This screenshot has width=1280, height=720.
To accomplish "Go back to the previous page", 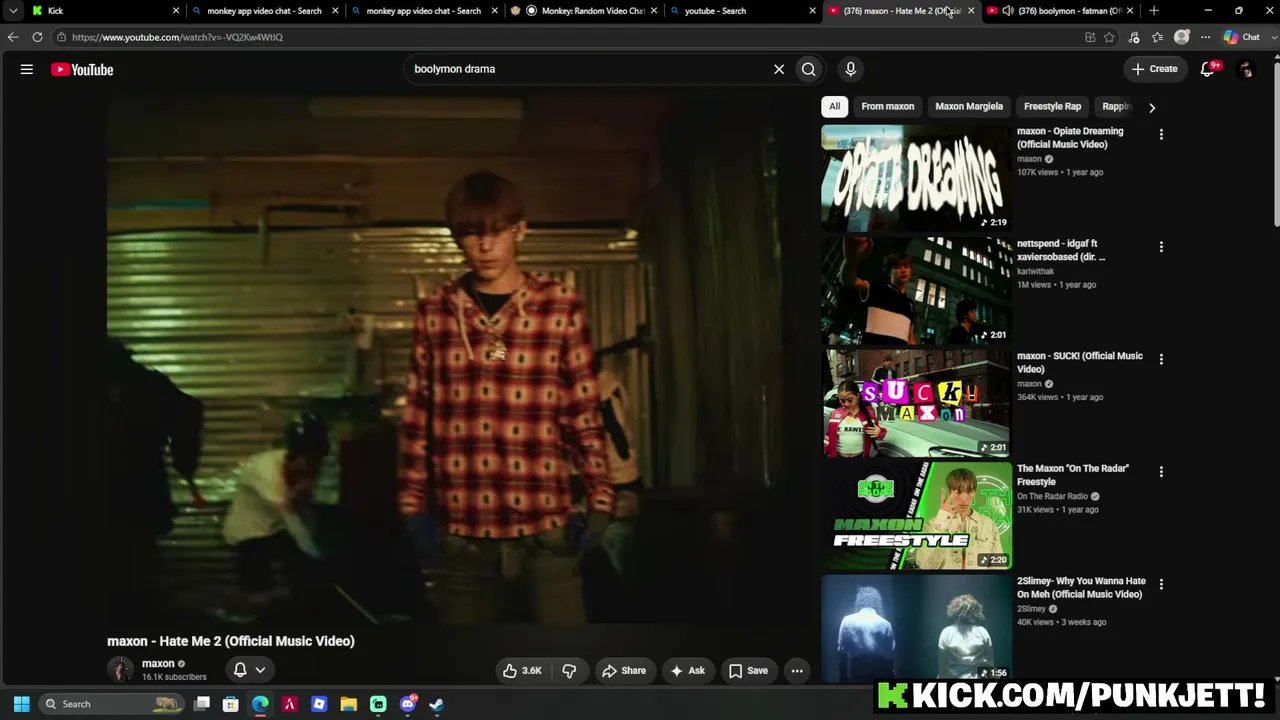I will click(13, 37).
